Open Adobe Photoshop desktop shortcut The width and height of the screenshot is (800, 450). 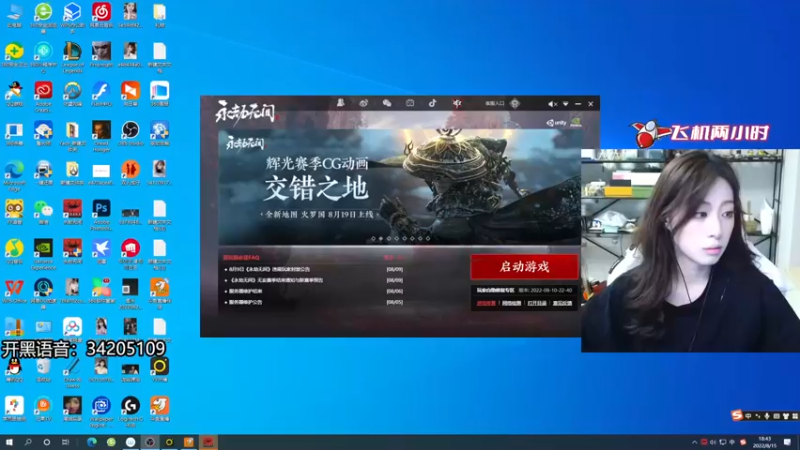click(102, 214)
